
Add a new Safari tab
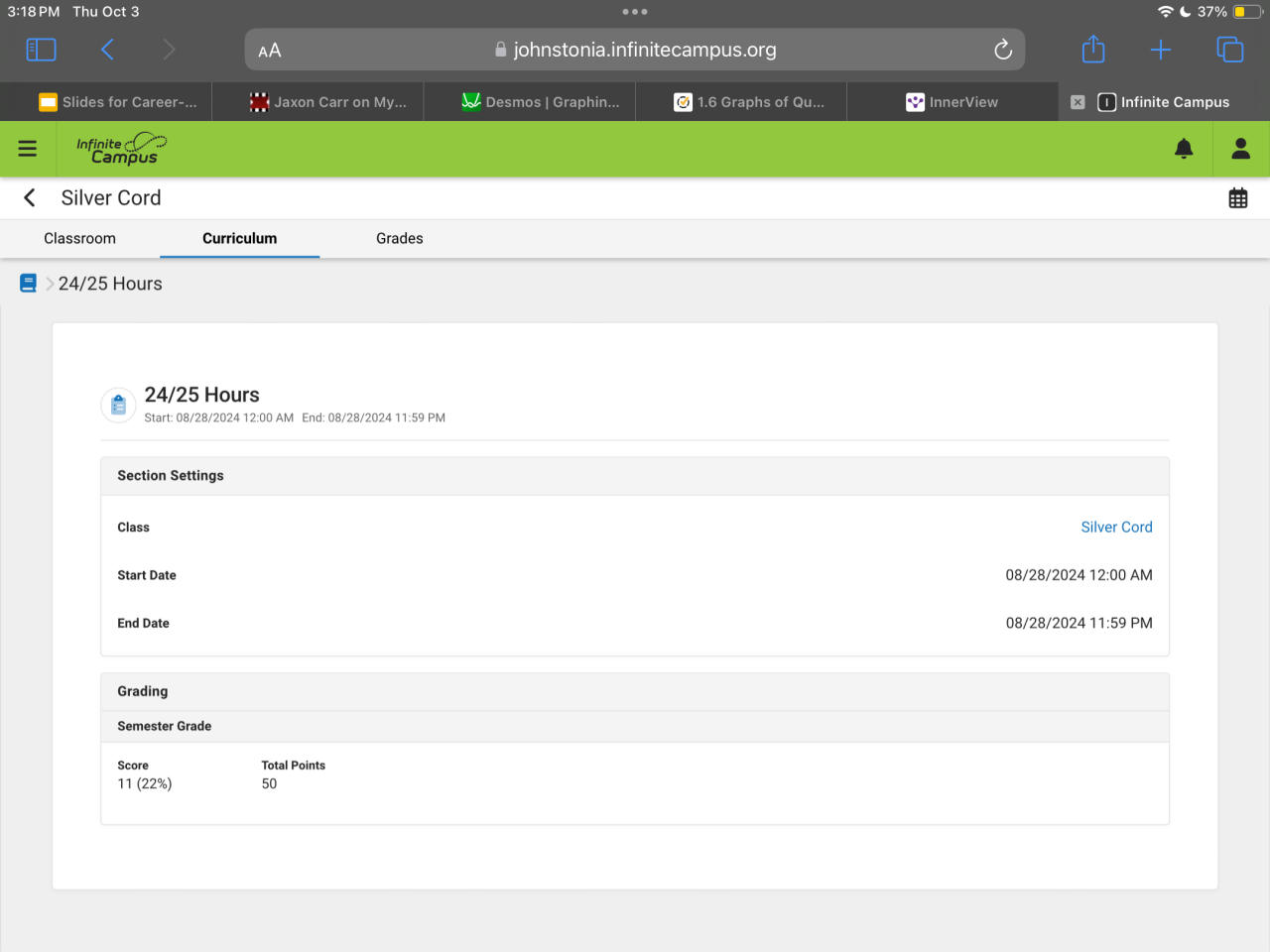pos(1161,50)
